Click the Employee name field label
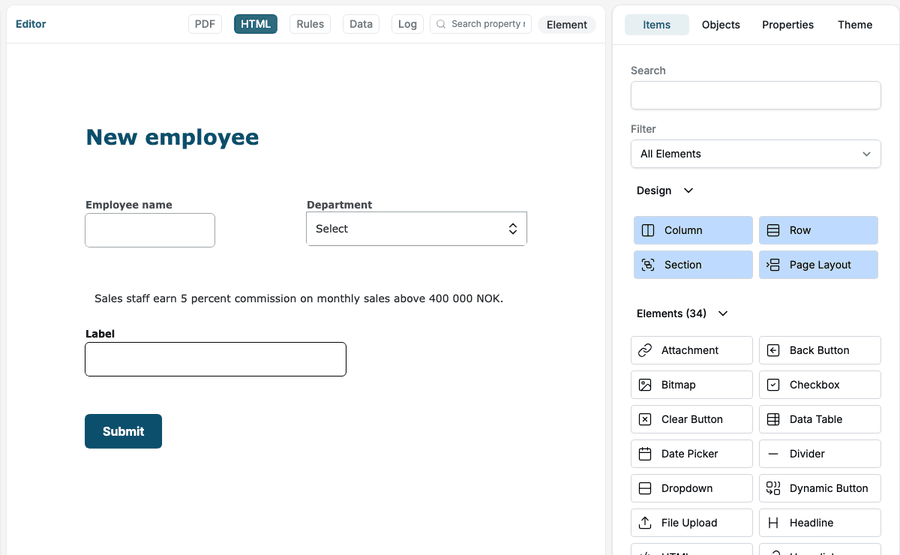The width and height of the screenshot is (900, 555). pyautogui.click(x=129, y=205)
